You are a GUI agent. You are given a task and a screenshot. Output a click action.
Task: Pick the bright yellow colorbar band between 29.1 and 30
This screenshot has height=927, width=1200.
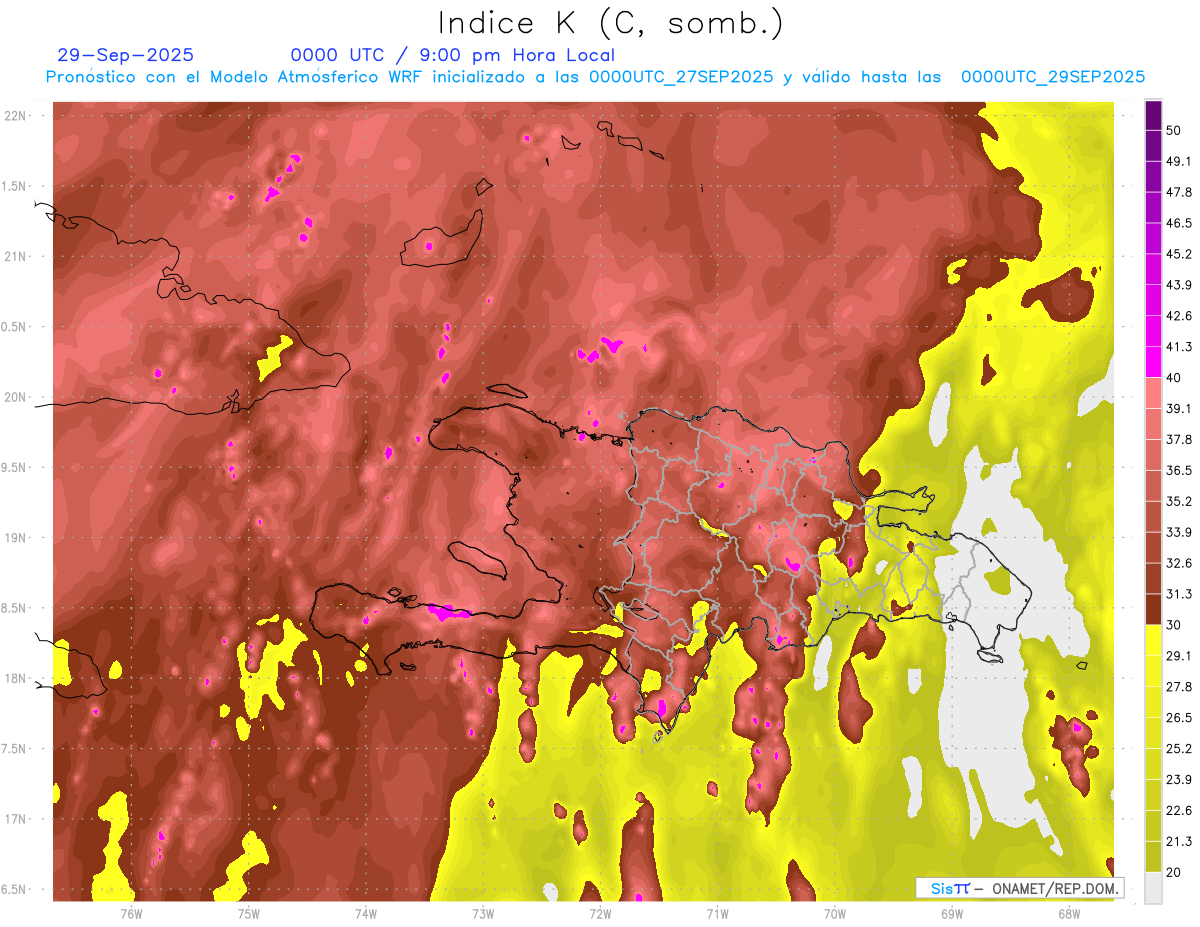point(1153,640)
